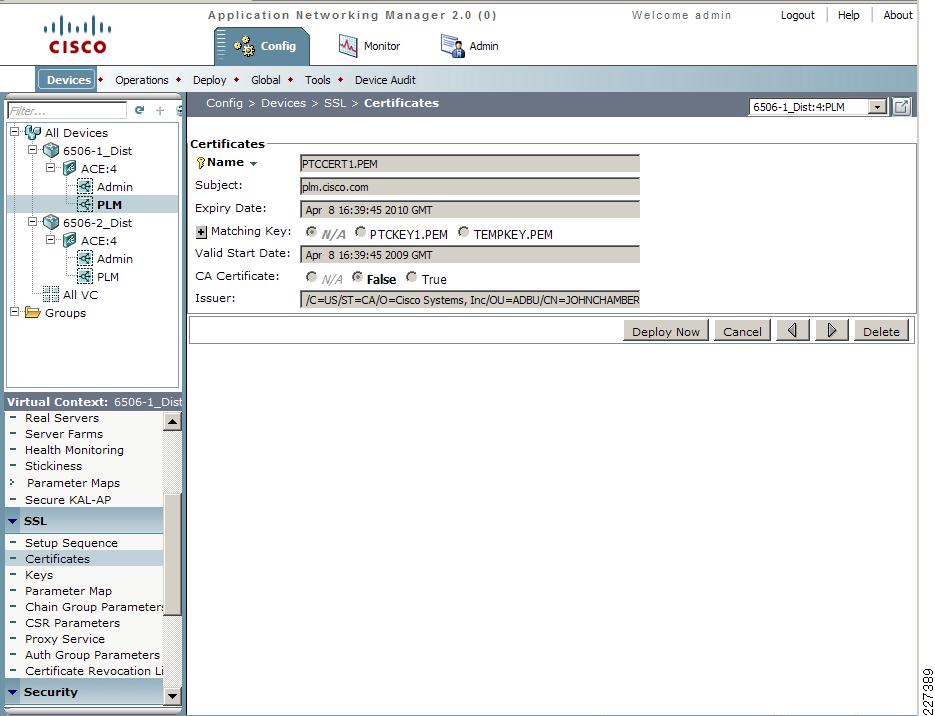Open Keys under the SSL section
The width and height of the screenshot is (935, 716).
click(39, 575)
